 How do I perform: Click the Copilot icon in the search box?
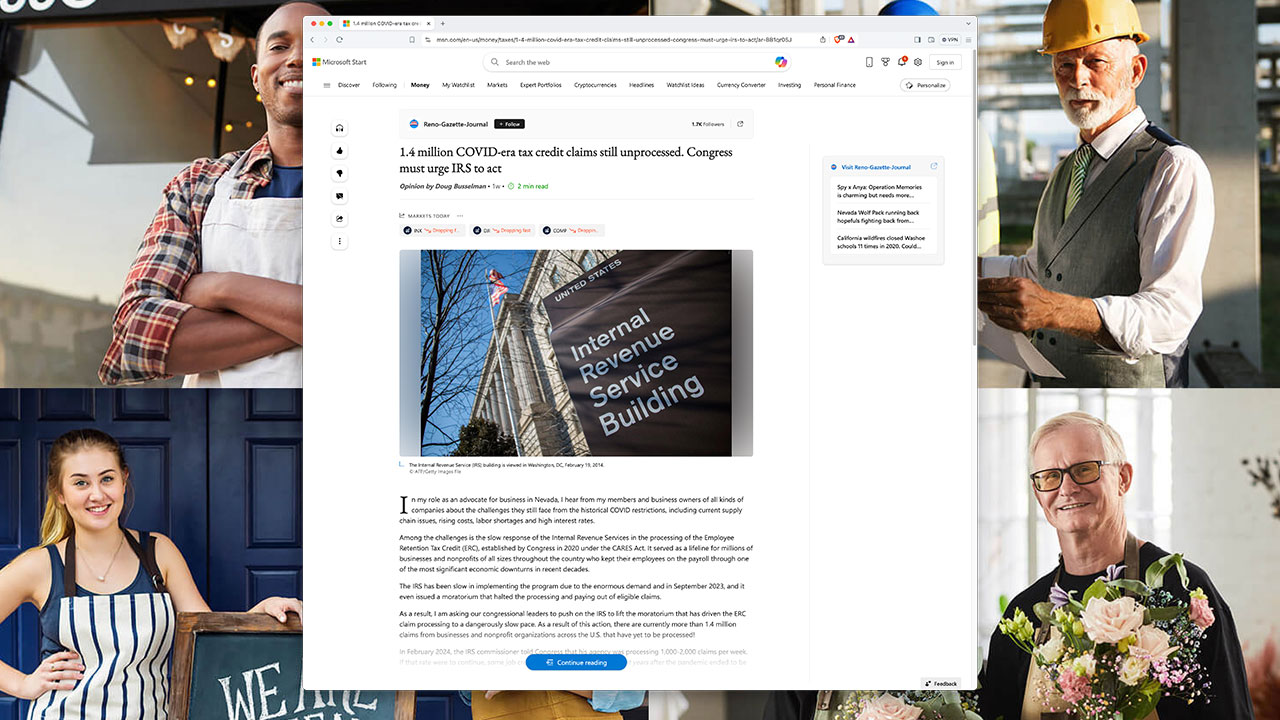pos(781,62)
